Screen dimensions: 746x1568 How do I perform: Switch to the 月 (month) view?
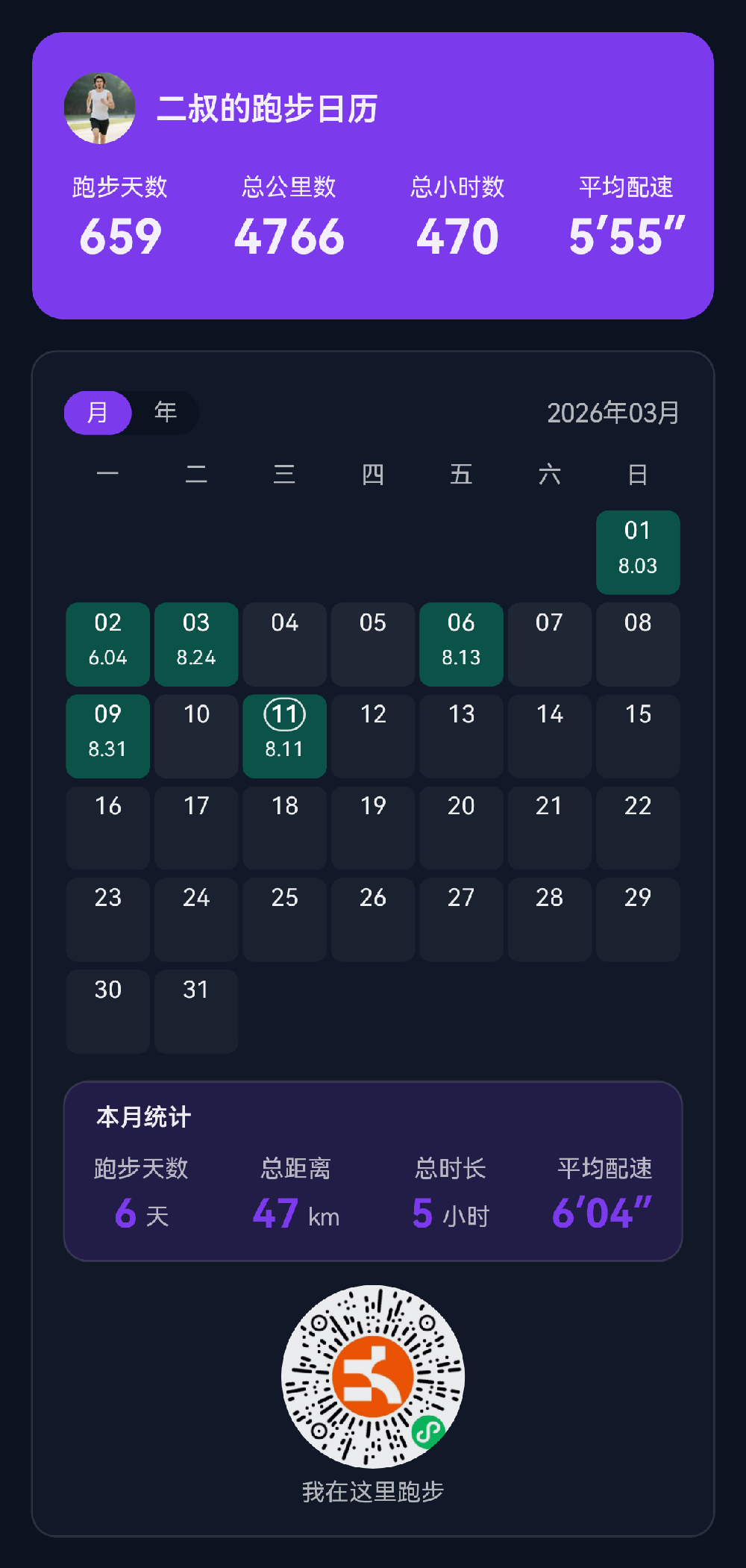[98, 413]
